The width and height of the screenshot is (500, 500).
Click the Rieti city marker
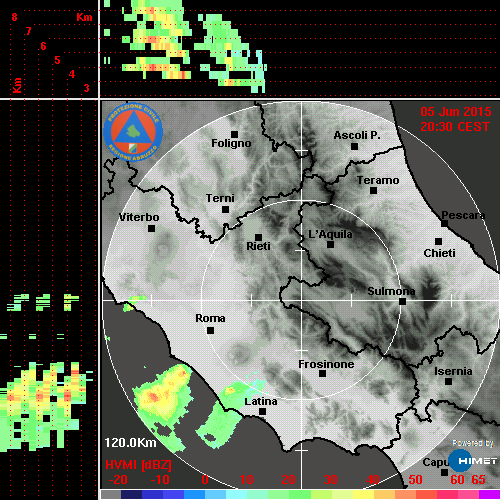click(258, 237)
